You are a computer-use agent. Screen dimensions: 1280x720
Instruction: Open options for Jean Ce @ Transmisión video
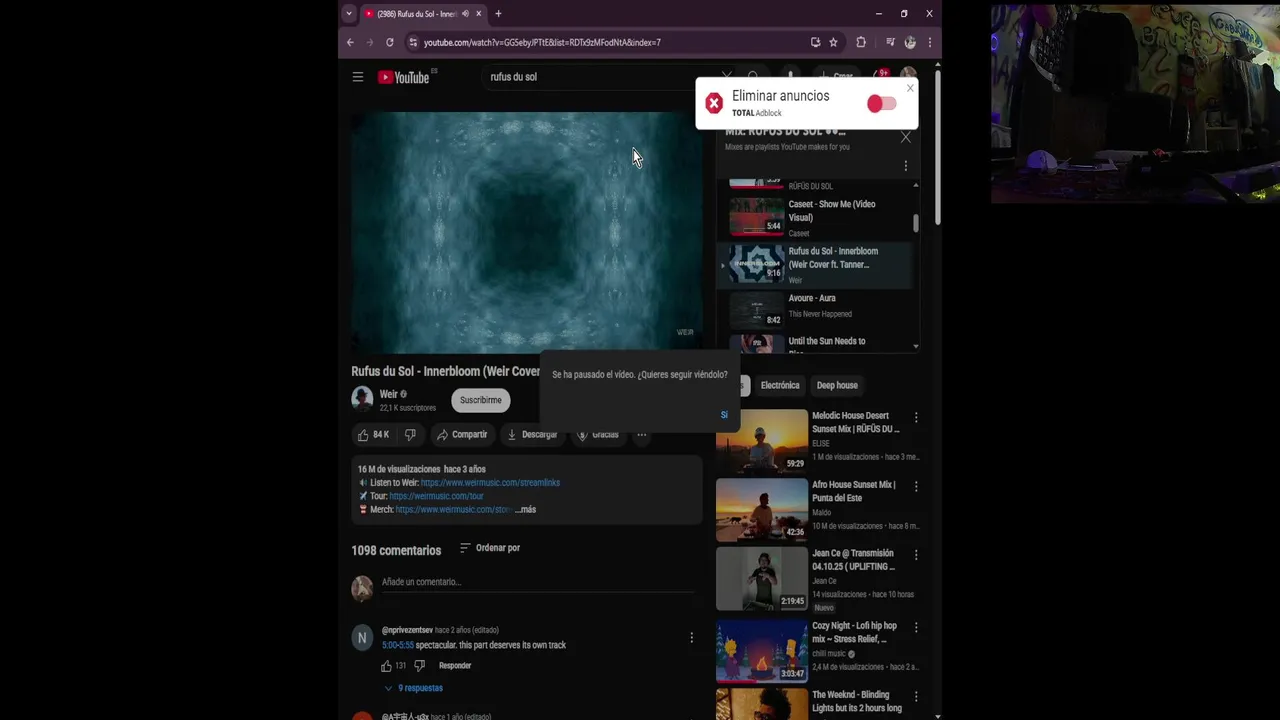click(x=916, y=555)
